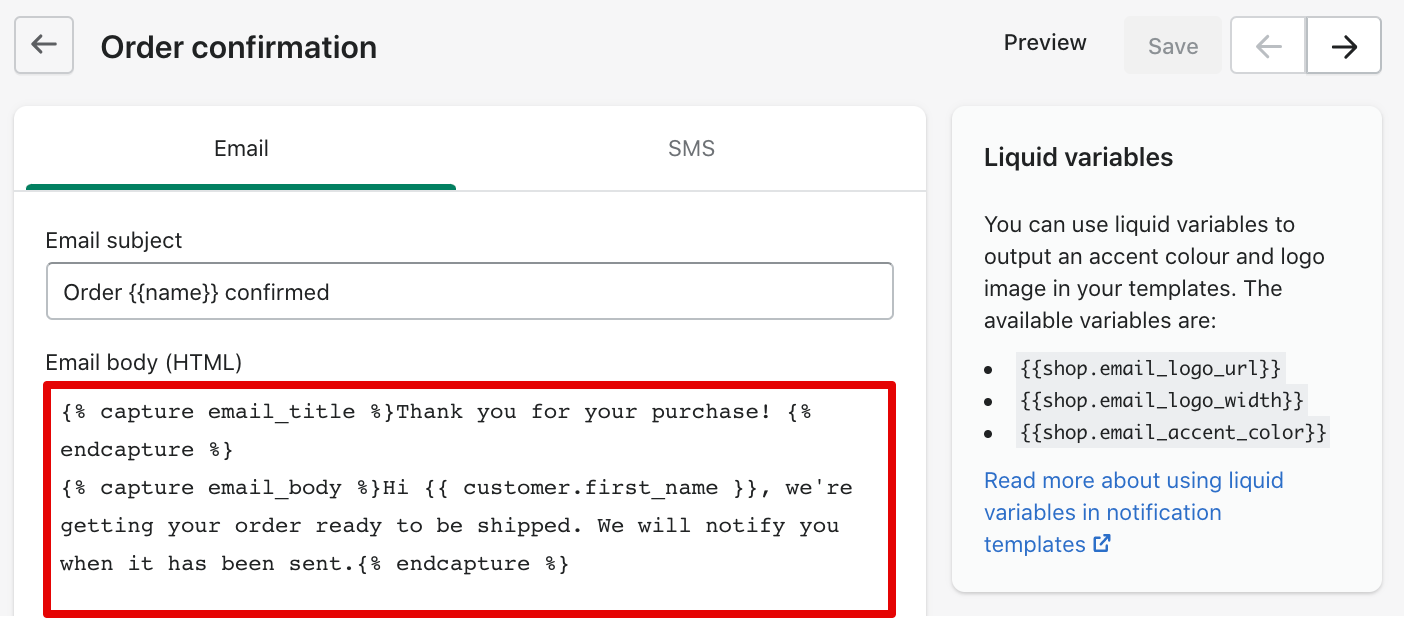Viewport: 1404px width, 621px height.
Task: Open the Preview of the email
Action: [1045, 43]
